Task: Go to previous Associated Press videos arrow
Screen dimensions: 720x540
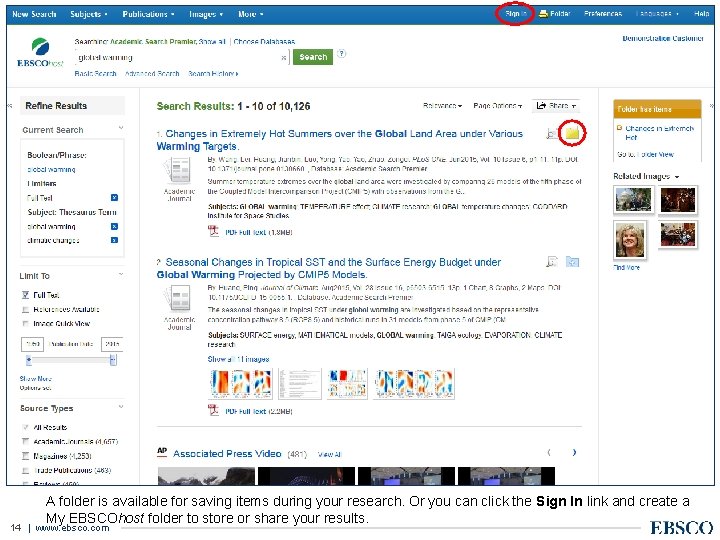Action: click(549, 453)
